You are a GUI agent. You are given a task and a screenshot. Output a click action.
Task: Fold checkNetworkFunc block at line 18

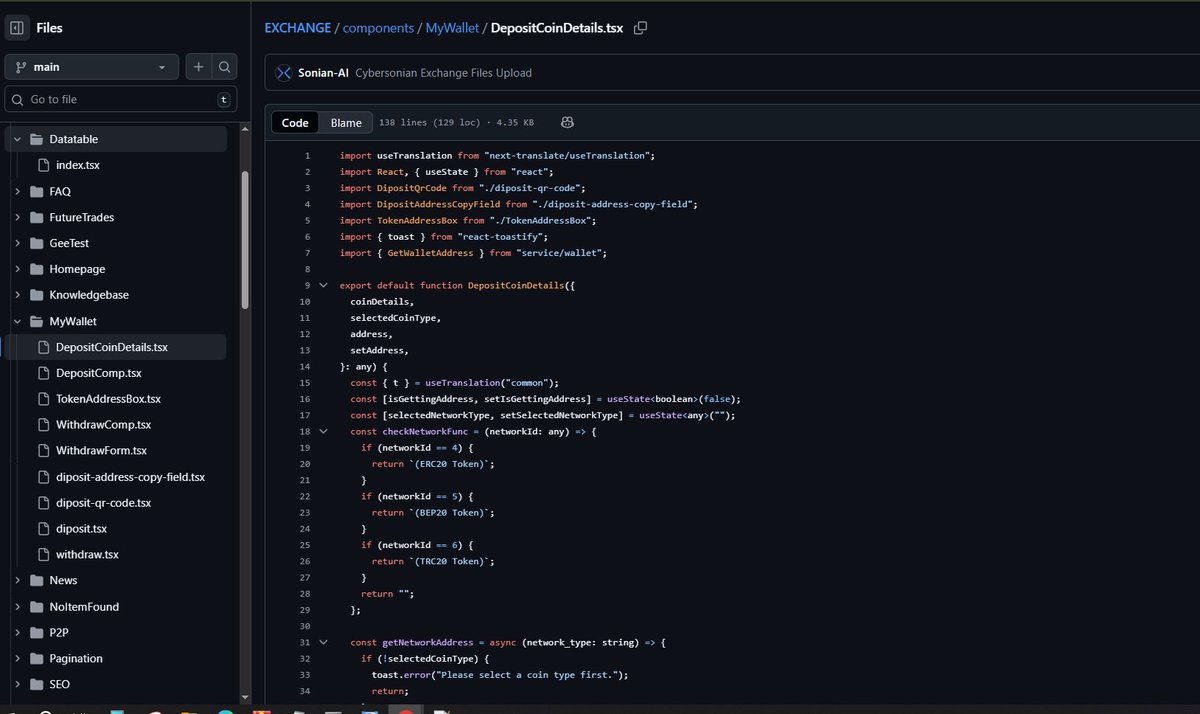[x=323, y=431]
